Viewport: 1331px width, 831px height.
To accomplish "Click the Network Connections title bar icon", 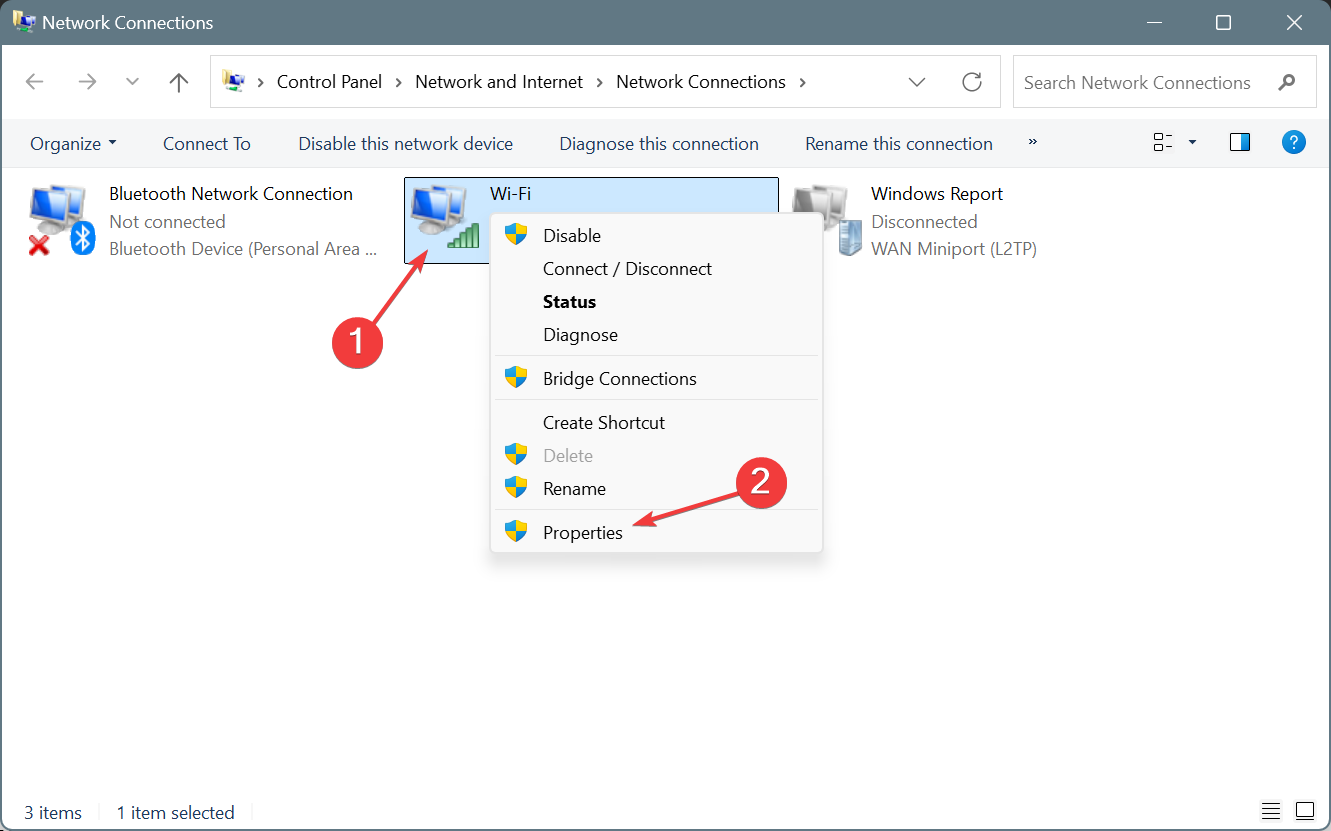I will point(24,21).
